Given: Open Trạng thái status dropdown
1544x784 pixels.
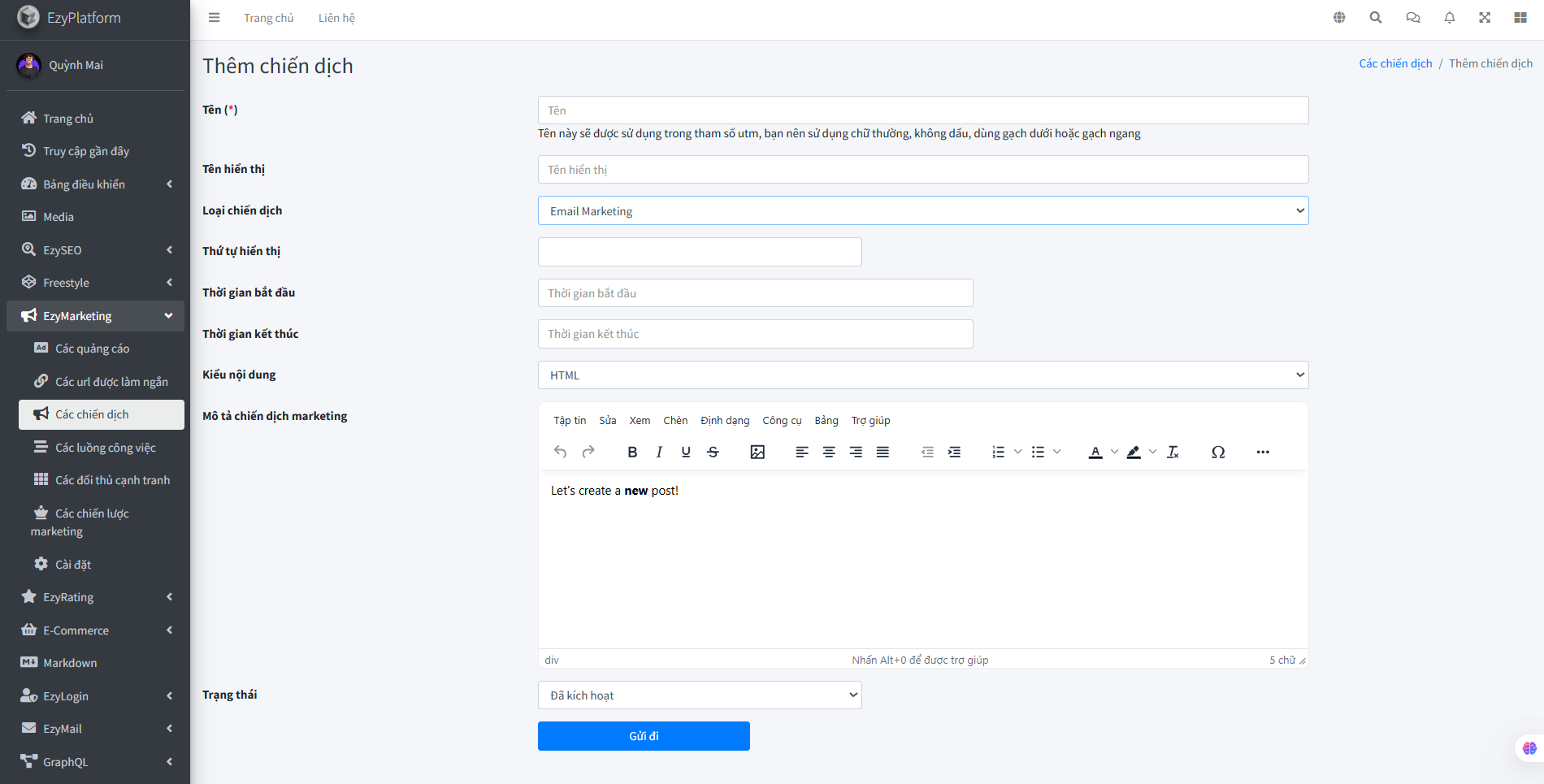Looking at the screenshot, I should pos(700,695).
